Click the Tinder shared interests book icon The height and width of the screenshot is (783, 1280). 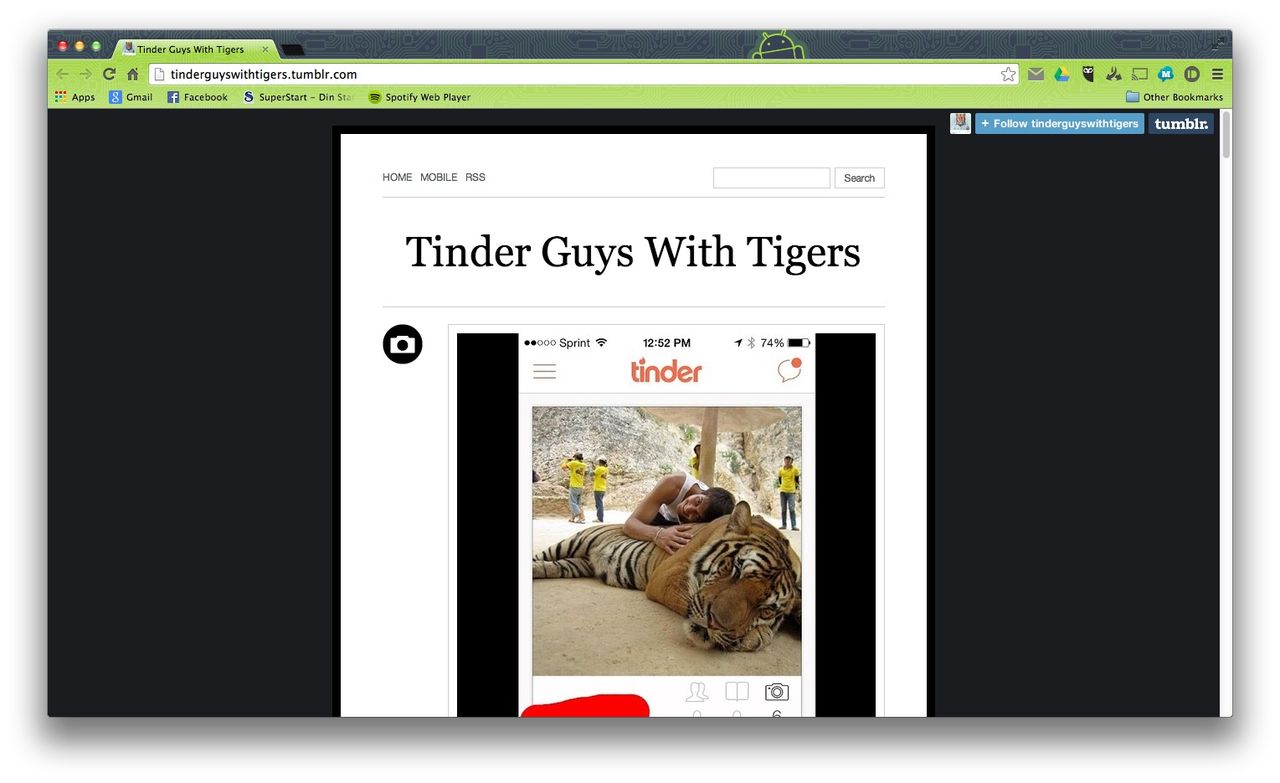click(737, 692)
